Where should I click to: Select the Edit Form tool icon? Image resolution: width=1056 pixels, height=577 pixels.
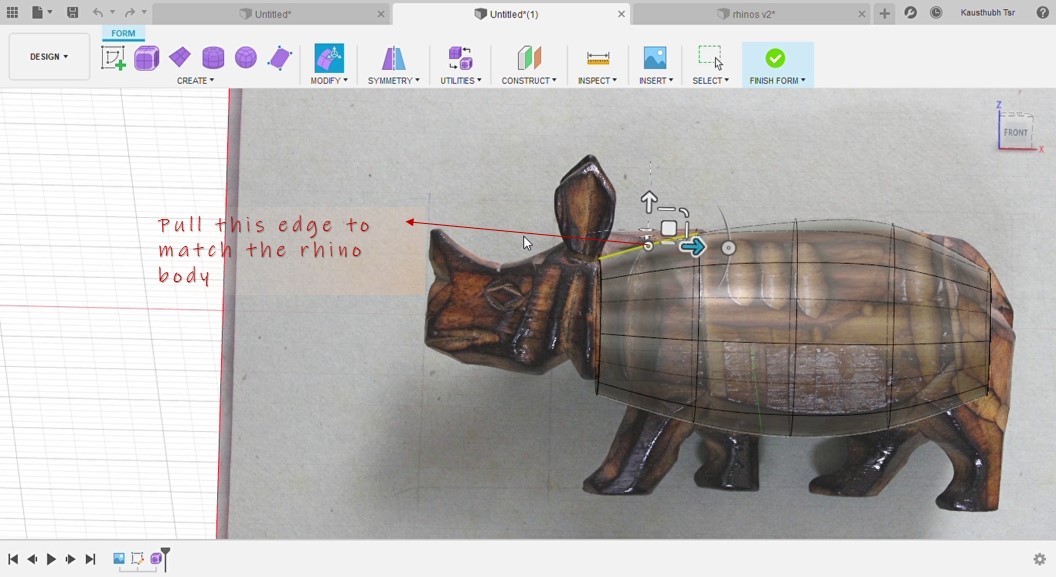click(329, 58)
